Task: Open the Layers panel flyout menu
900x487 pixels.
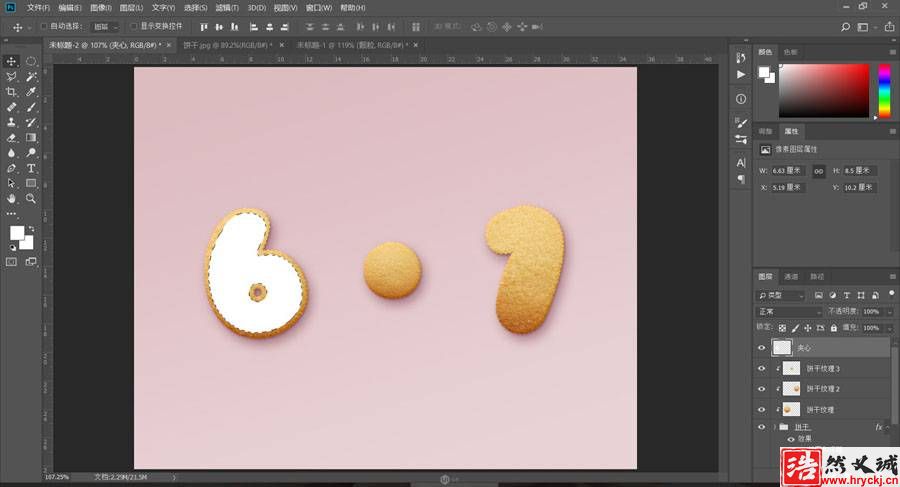Action: 893,277
